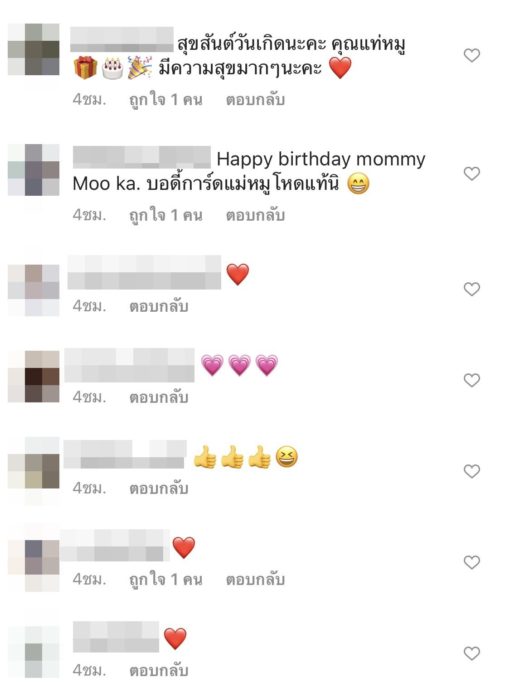This screenshot has width=510, height=696.
Task: Tap like heart on the sixth comment showing ถูกใจ 1 คน
Action: tap(471, 562)
